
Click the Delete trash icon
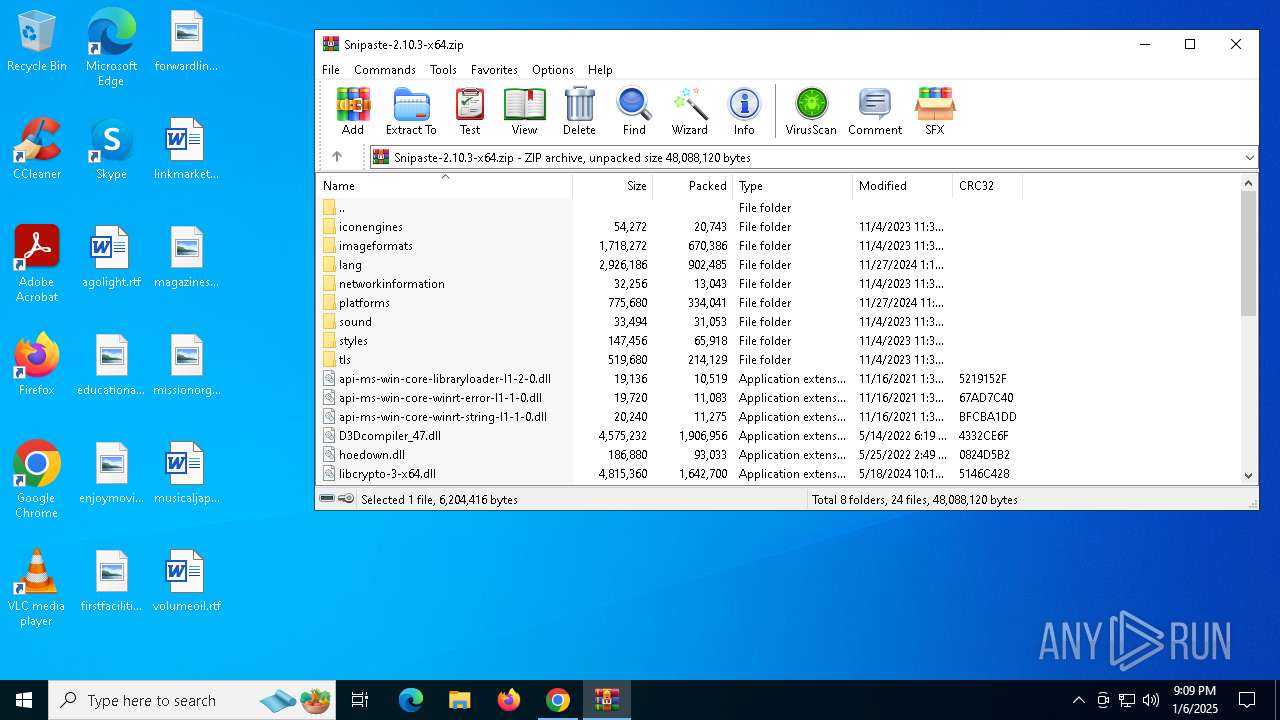pos(579,111)
